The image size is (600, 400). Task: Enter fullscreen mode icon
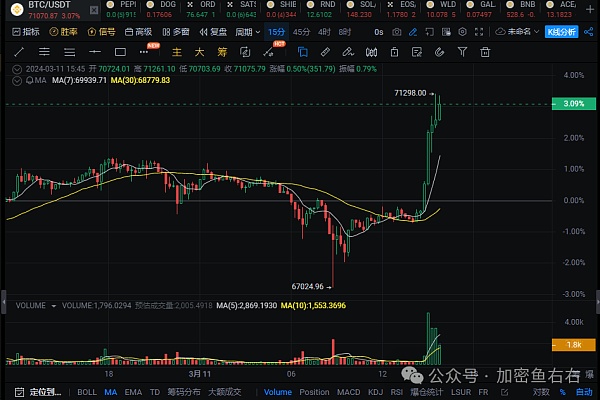479,32
